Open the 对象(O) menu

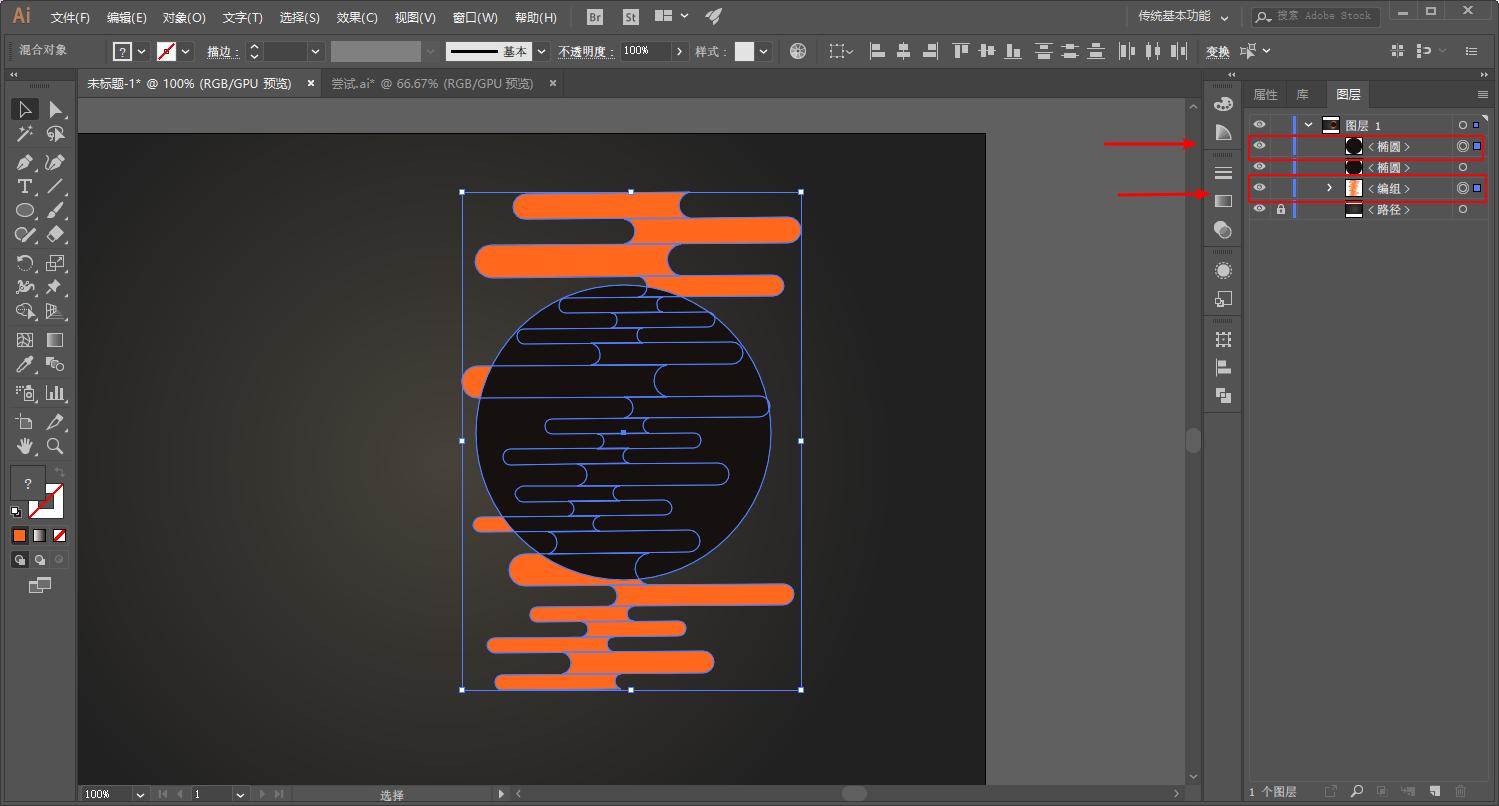(x=184, y=17)
